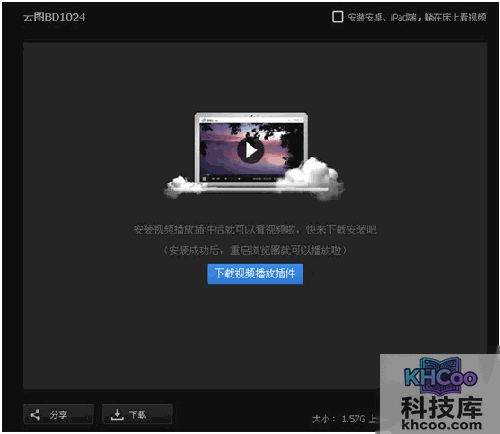Screen dimensions: 500x434
Task: Click the phone/tablet install icon at top right
Action: pos(337,17)
